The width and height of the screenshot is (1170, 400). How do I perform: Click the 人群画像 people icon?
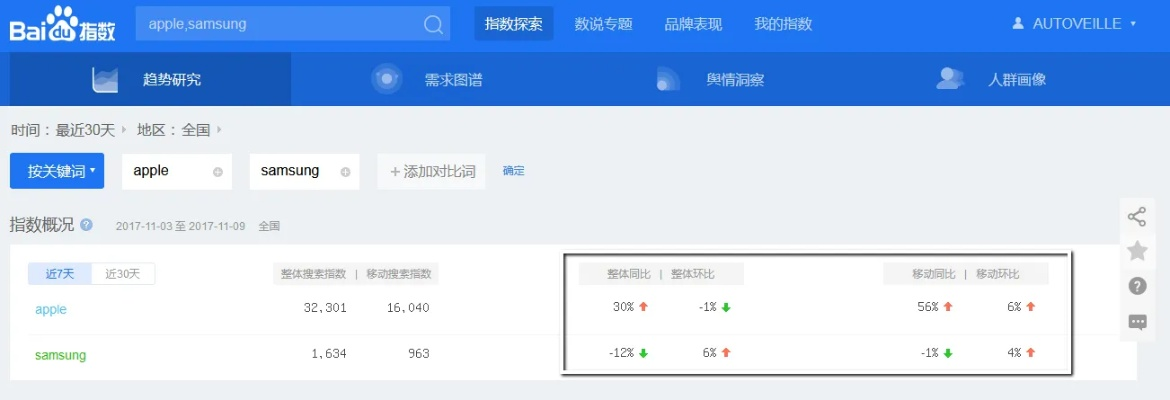coord(951,78)
